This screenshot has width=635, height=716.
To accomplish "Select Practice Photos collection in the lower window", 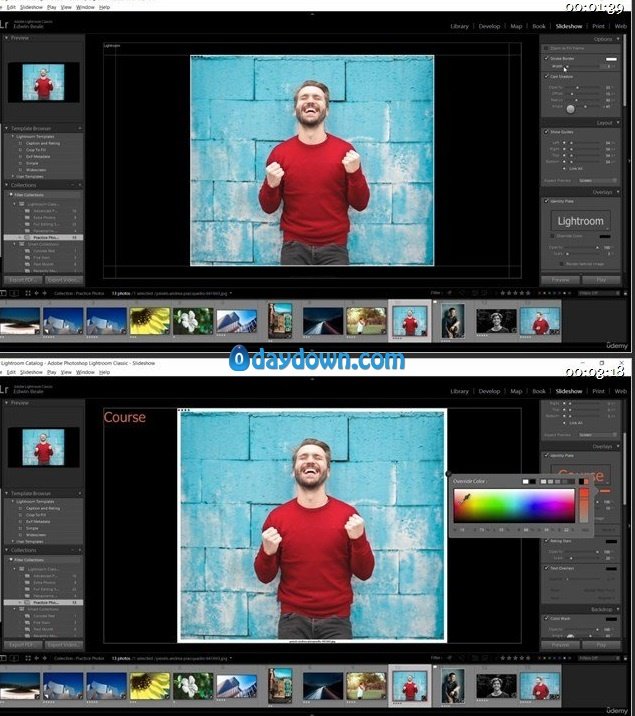I will pos(43,603).
